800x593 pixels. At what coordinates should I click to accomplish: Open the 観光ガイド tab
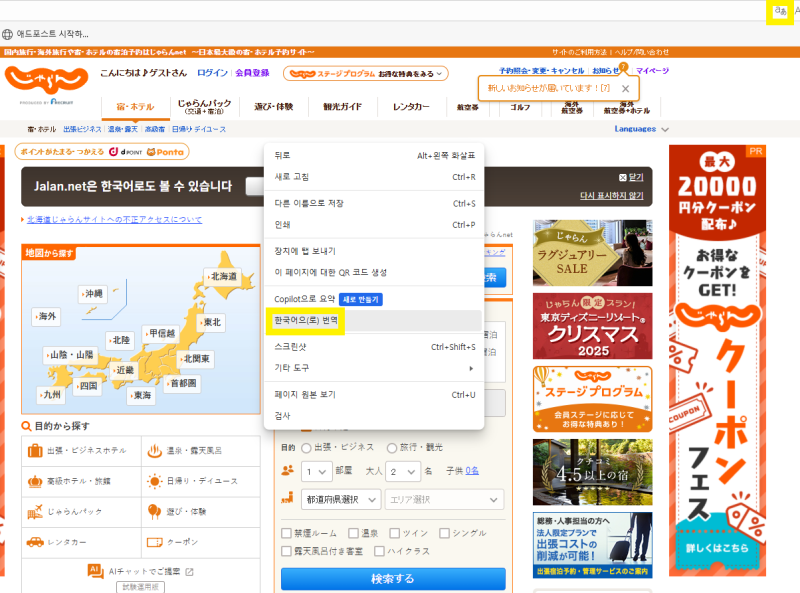point(342,107)
